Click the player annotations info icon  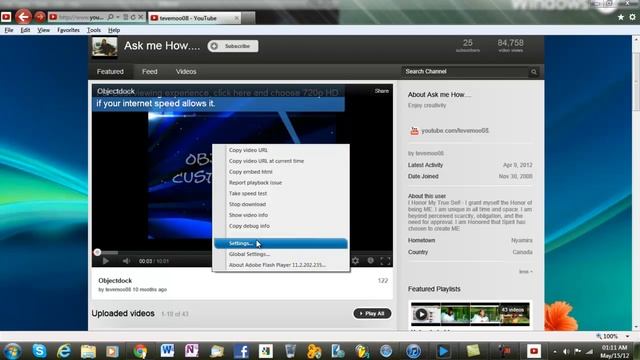click(x=370, y=260)
